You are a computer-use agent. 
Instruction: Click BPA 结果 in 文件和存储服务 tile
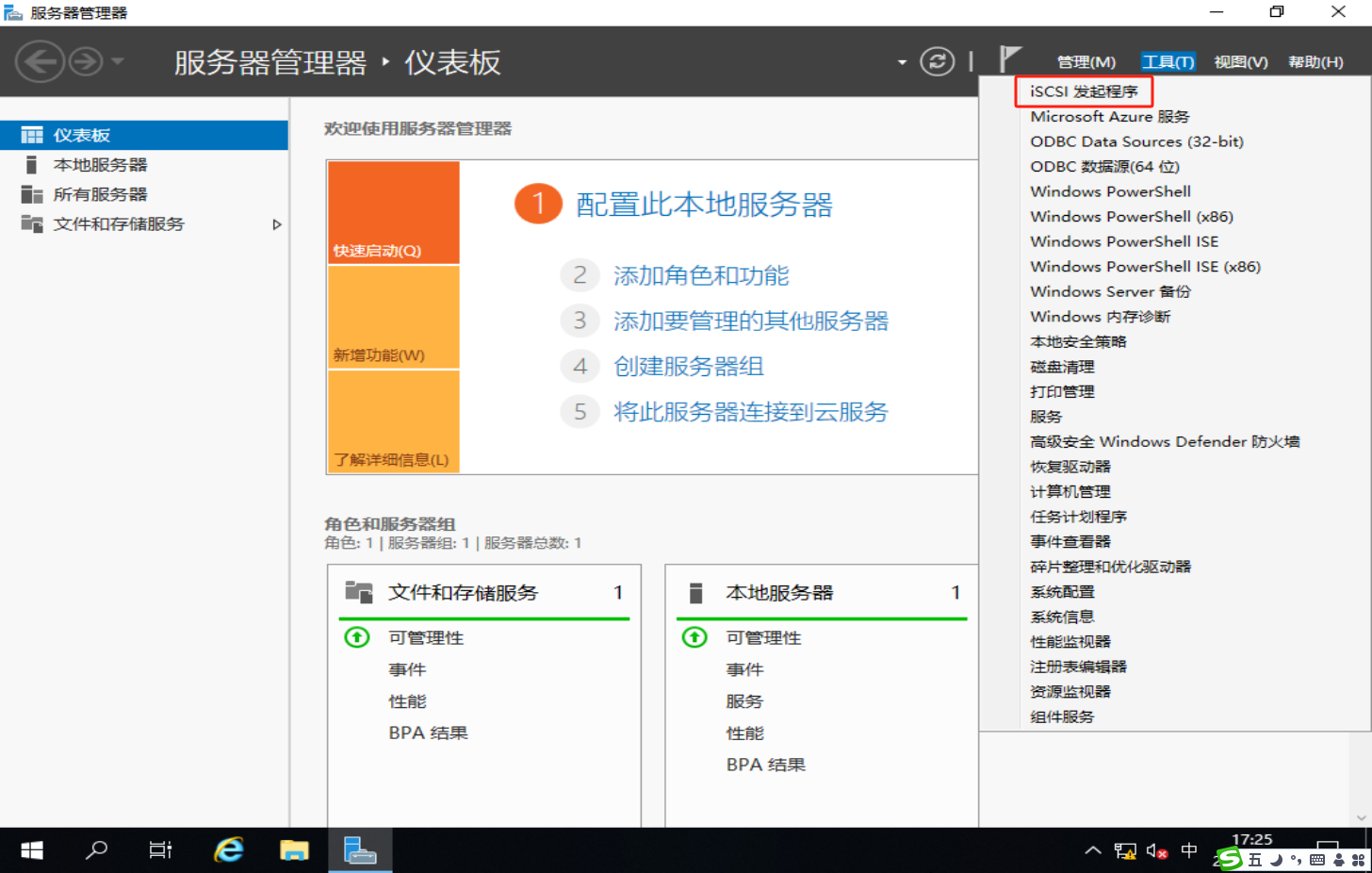(x=428, y=733)
